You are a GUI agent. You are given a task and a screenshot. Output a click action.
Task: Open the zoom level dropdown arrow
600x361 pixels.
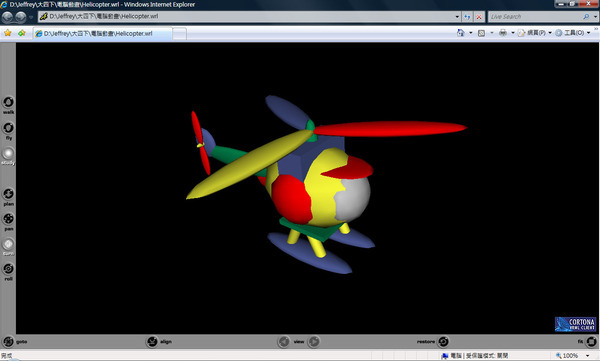click(587, 356)
